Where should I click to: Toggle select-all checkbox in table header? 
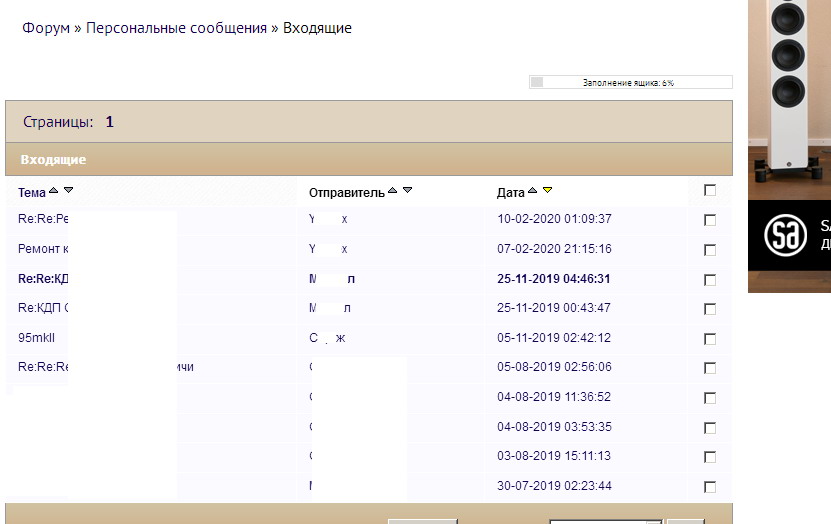coord(710,190)
